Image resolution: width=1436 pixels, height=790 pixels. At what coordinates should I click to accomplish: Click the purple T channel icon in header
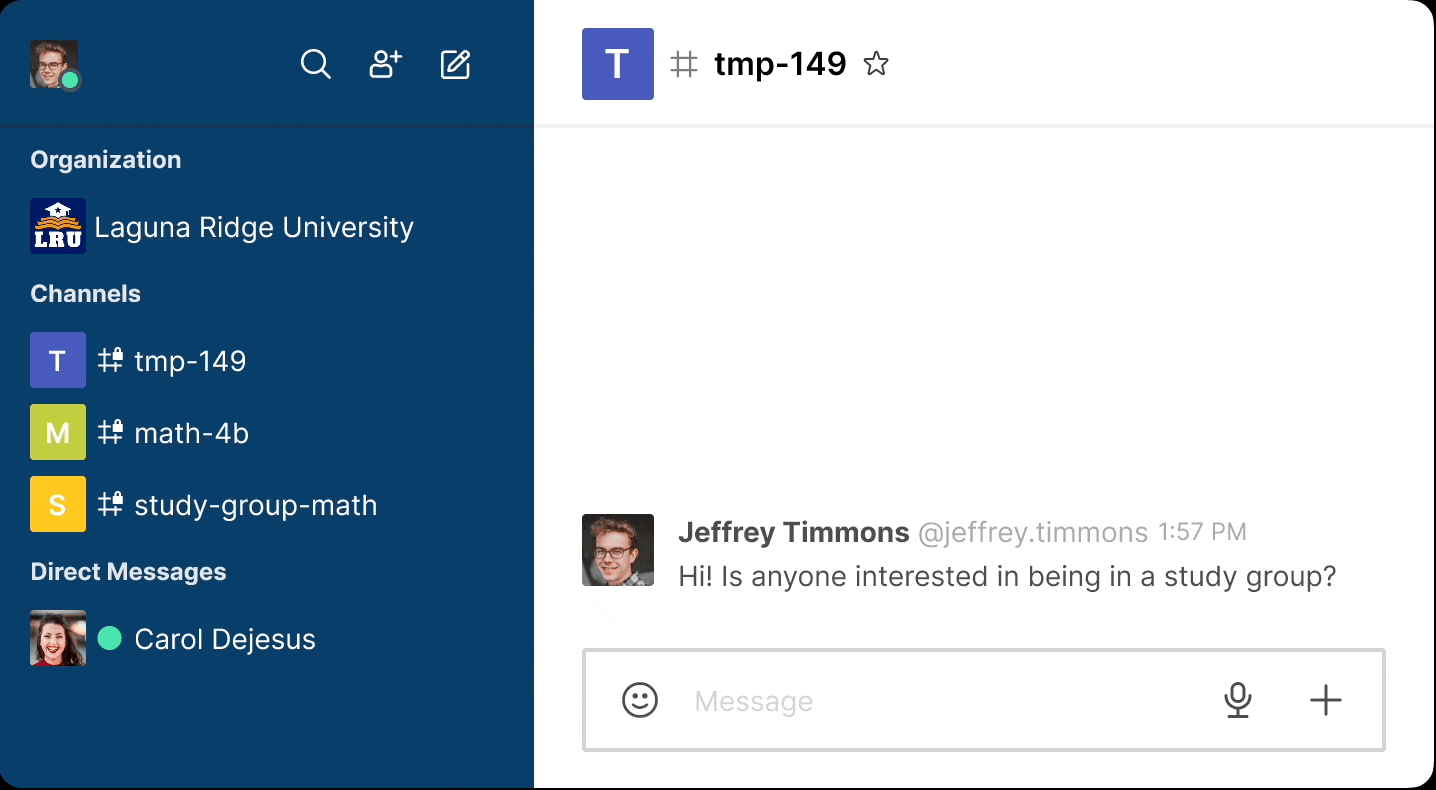[618, 65]
